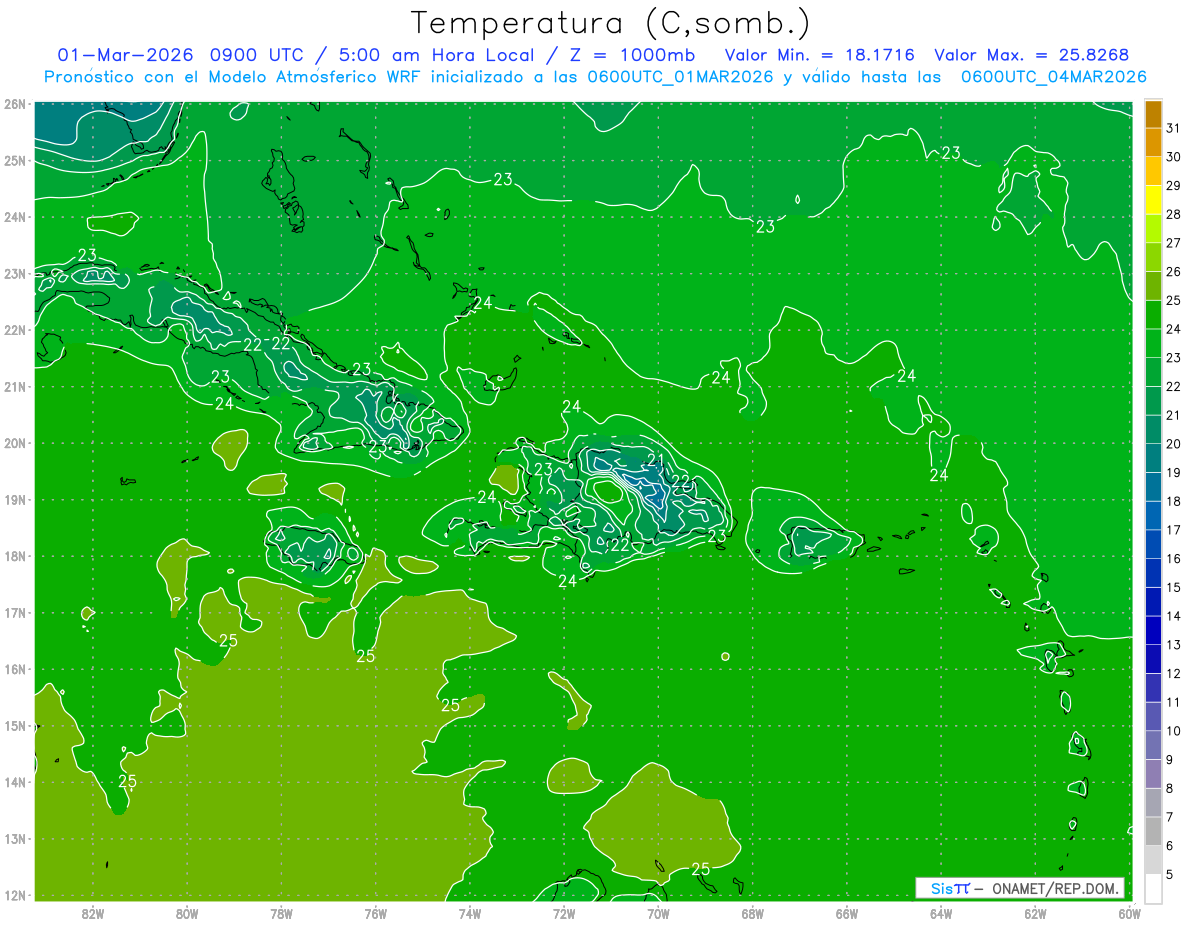Click the "21" contour label over Hispaniola
The height and width of the screenshot is (927, 1200).
pyautogui.click(x=656, y=461)
